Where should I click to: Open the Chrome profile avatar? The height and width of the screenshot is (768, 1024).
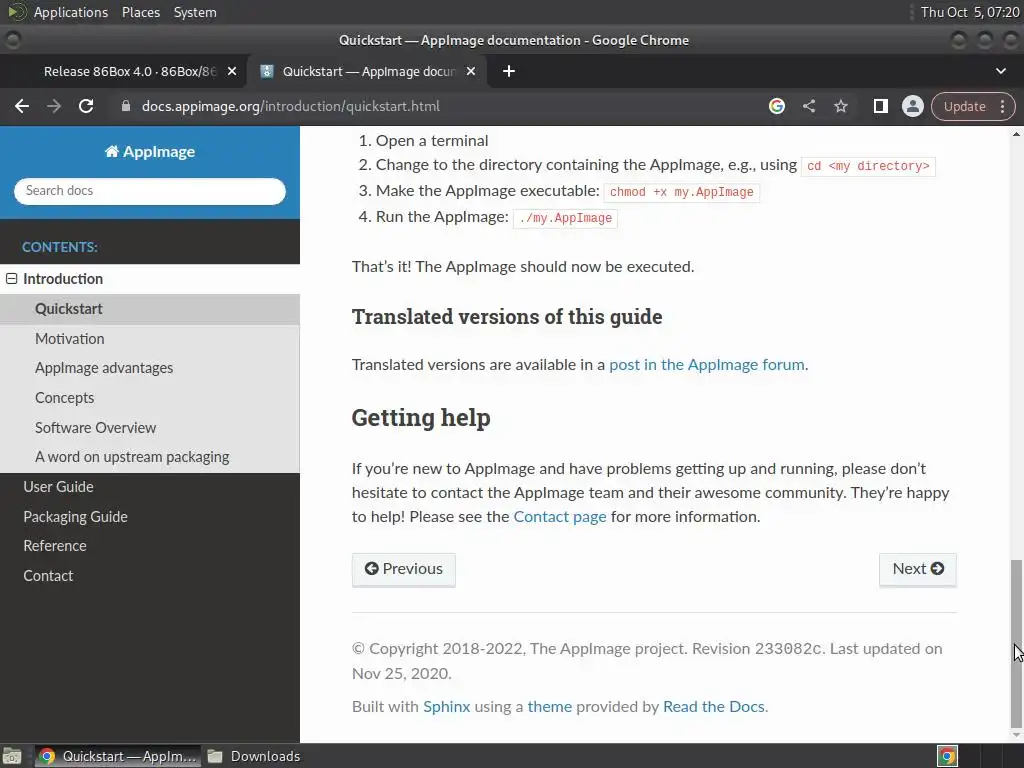point(912,106)
